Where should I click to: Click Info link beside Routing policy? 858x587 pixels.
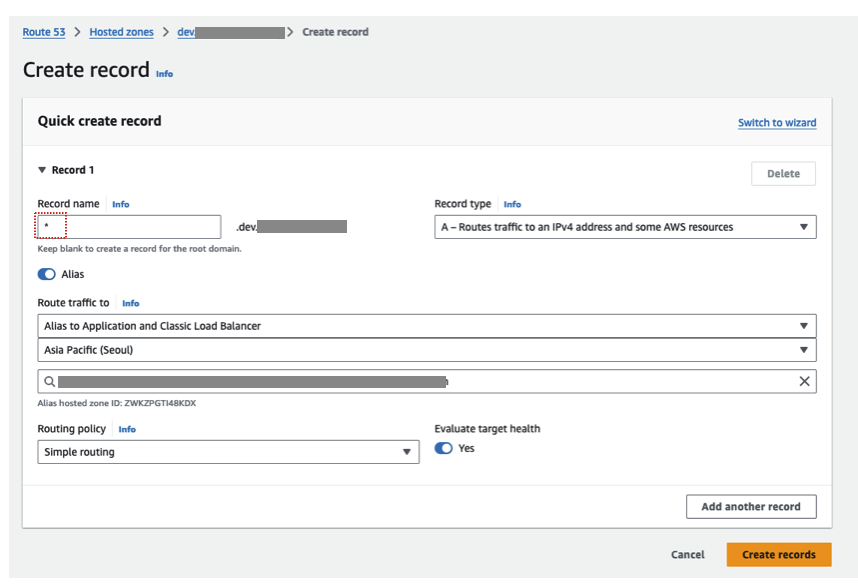pos(127,429)
